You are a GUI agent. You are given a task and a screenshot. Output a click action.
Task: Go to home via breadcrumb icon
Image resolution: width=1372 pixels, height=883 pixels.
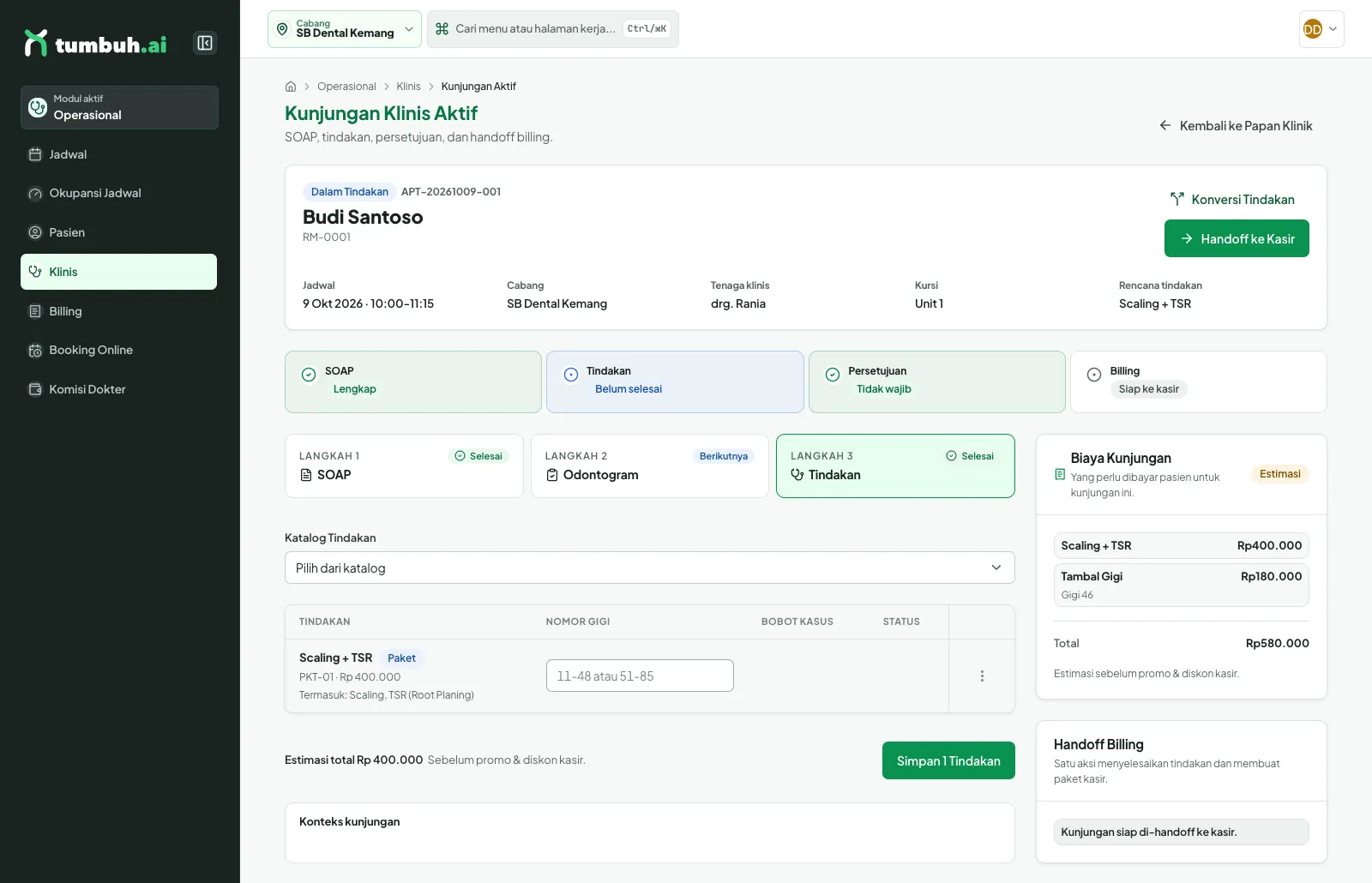tap(291, 87)
